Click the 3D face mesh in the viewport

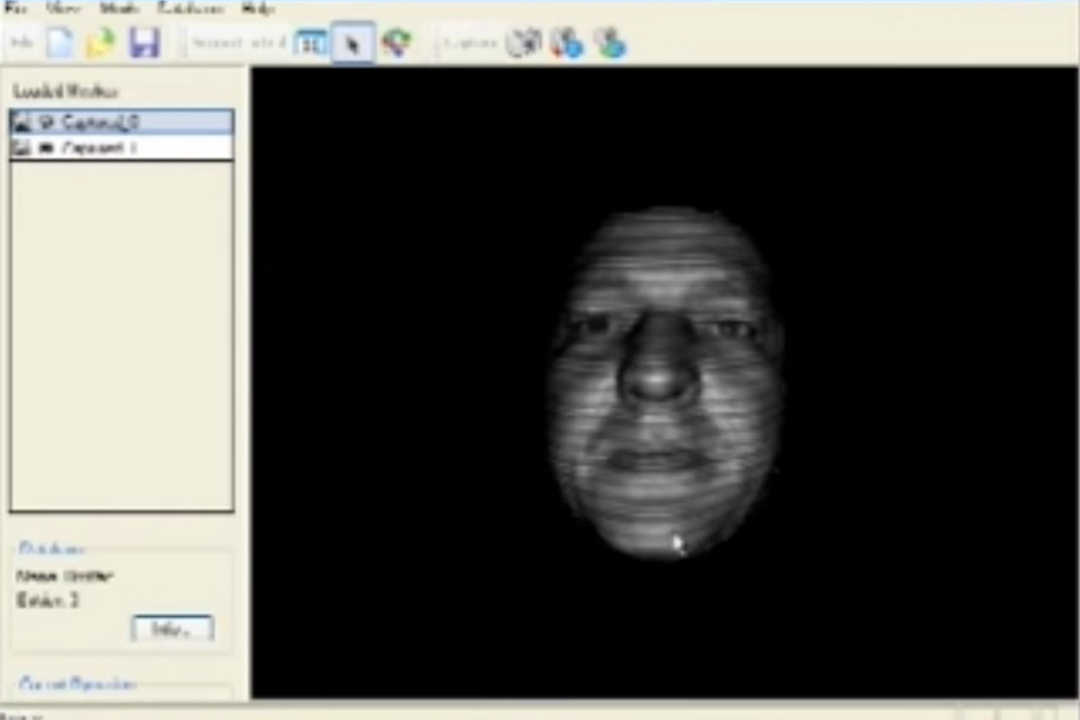pyautogui.click(x=662, y=380)
